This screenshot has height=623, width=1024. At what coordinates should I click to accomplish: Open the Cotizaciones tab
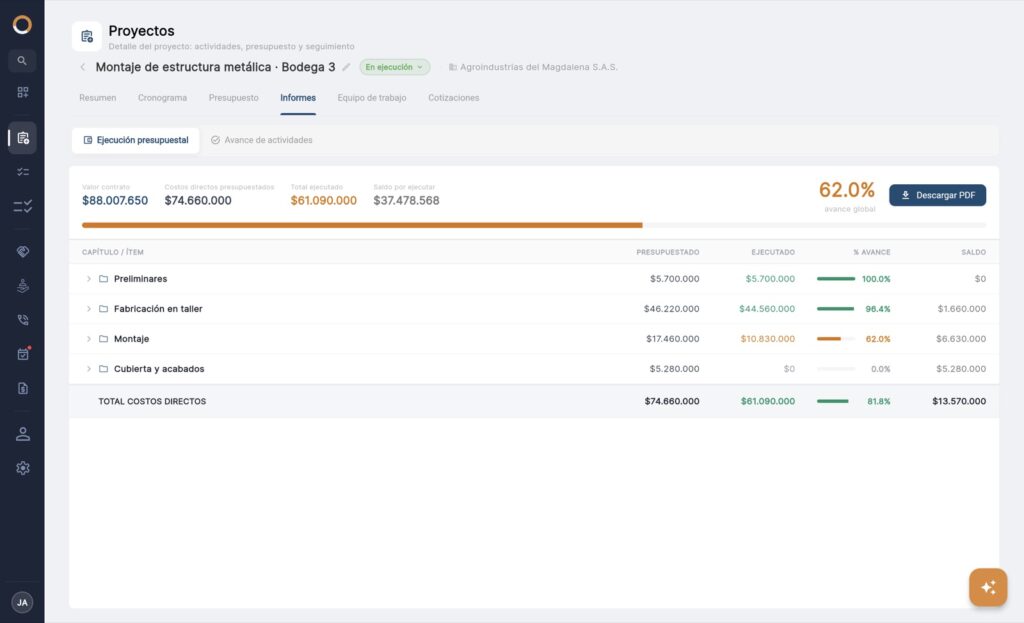(x=453, y=98)
